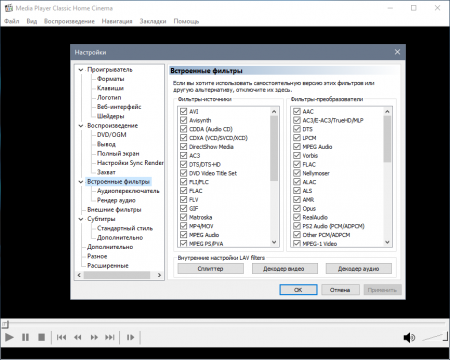Screen dimensions: 450x360
Task: Toggle the Matroska source filter checkbox
Action: [x=183, y=217]
